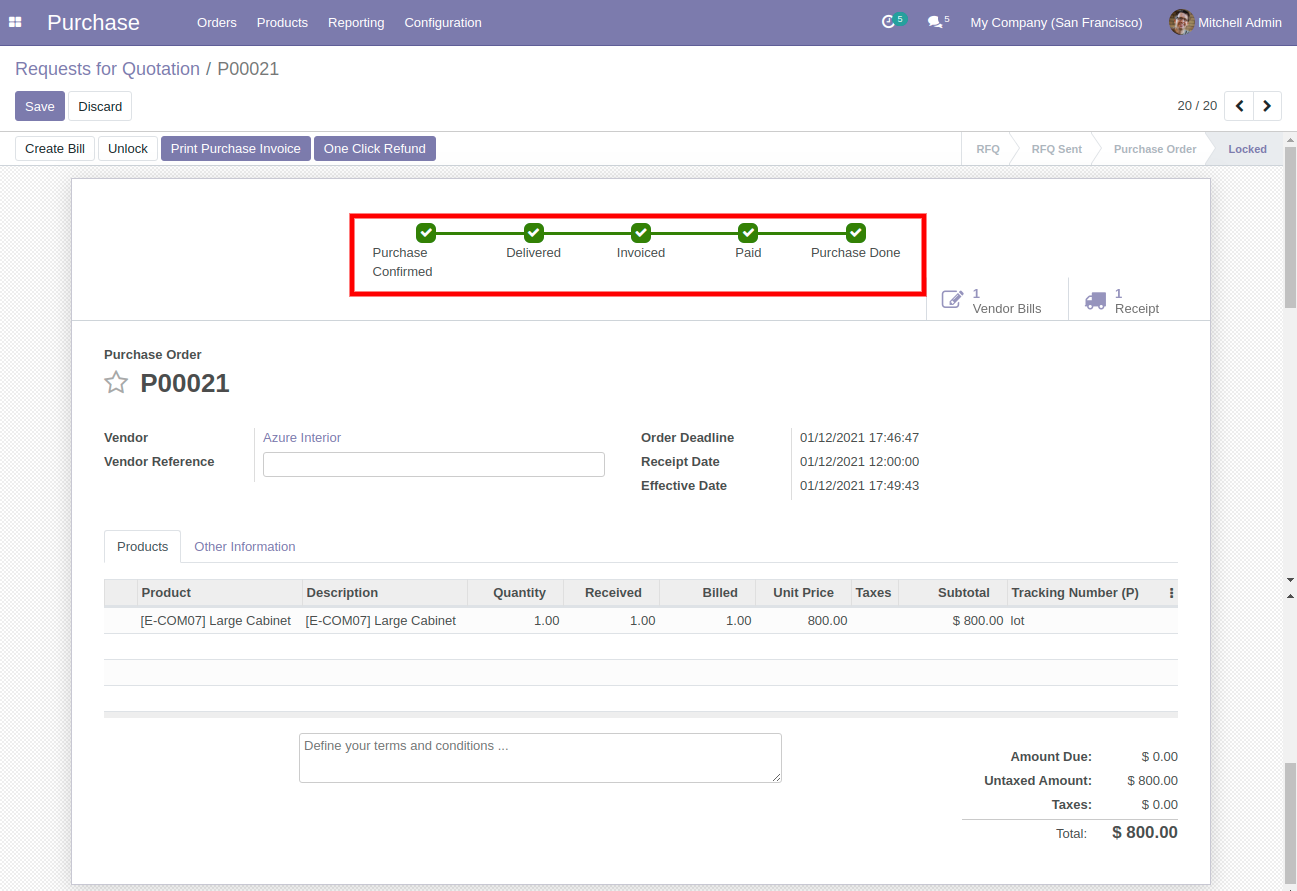Open the Orders menu

(216, 22)
